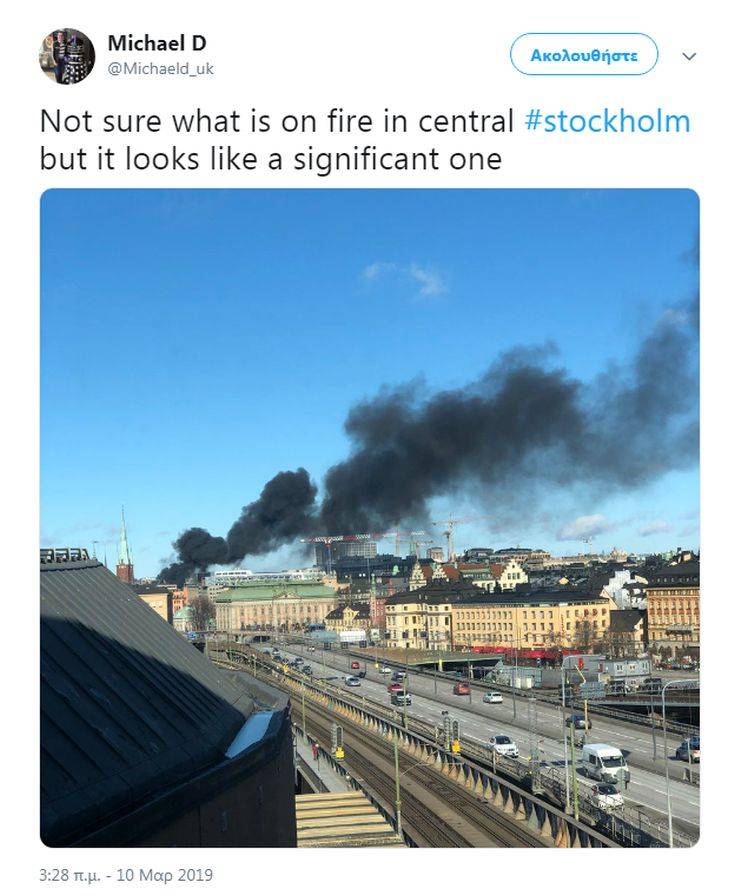Expand the tweet options chevron
735x896 pixels.
[689, 56]
